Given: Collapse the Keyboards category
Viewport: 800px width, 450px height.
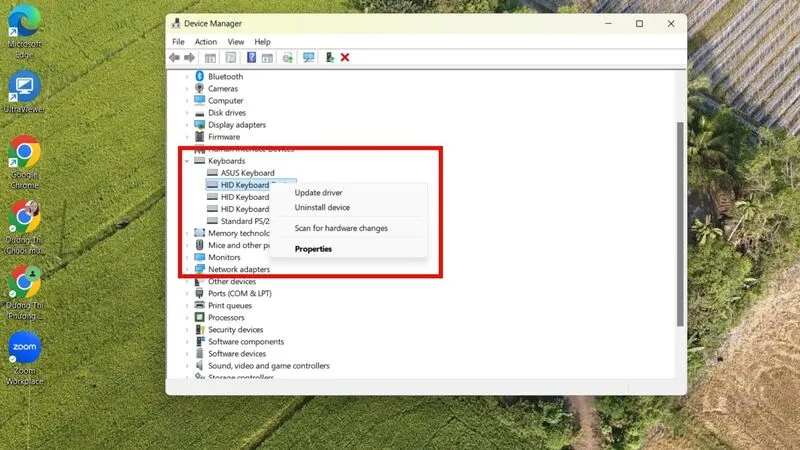Looking at the screenshot, I should 186,161.
